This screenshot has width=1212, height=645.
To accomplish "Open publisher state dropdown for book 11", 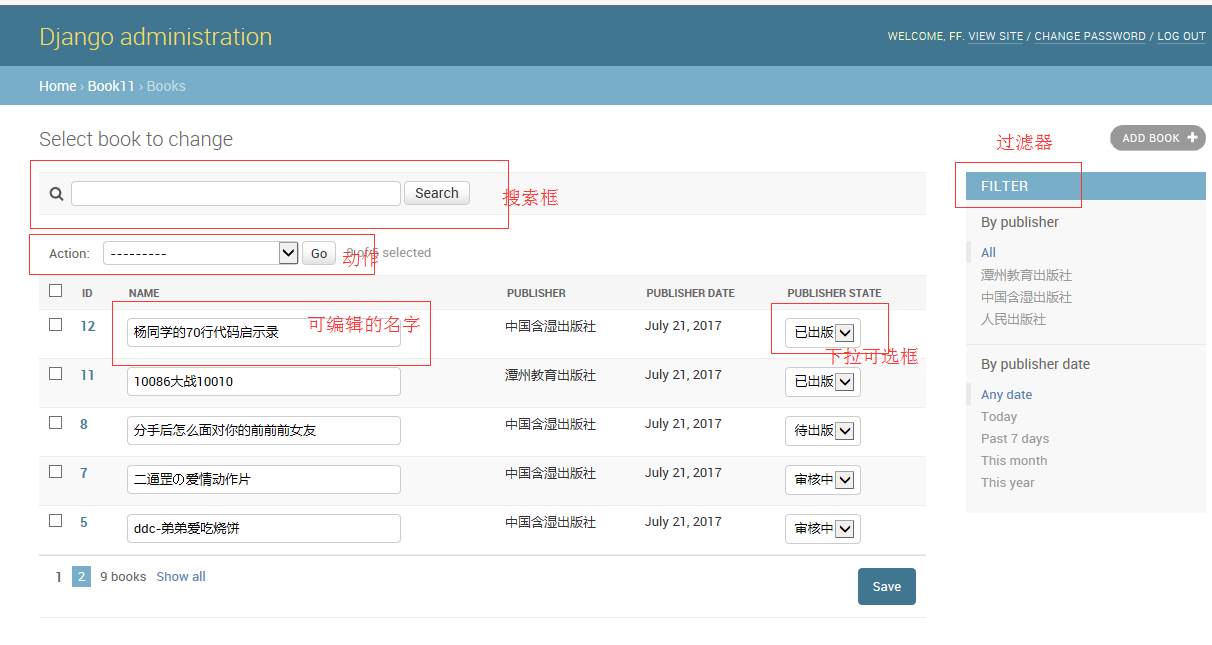I will click(822, 382).
